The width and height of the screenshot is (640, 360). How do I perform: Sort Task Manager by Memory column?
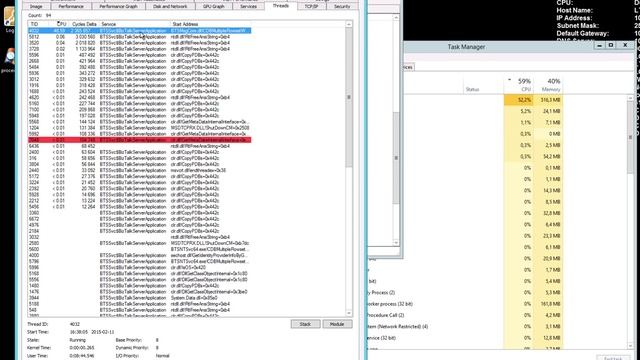549,84
